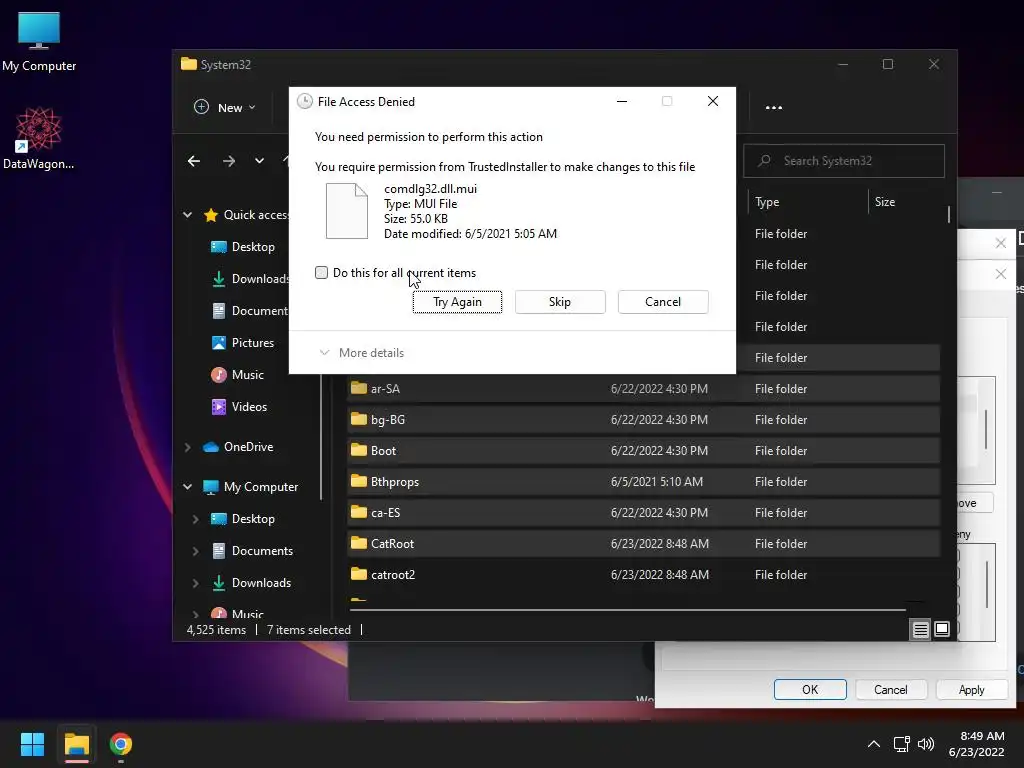This screenshot has width=1024, height=768.
Task: Go back with the left arrow
Action: 194,161
